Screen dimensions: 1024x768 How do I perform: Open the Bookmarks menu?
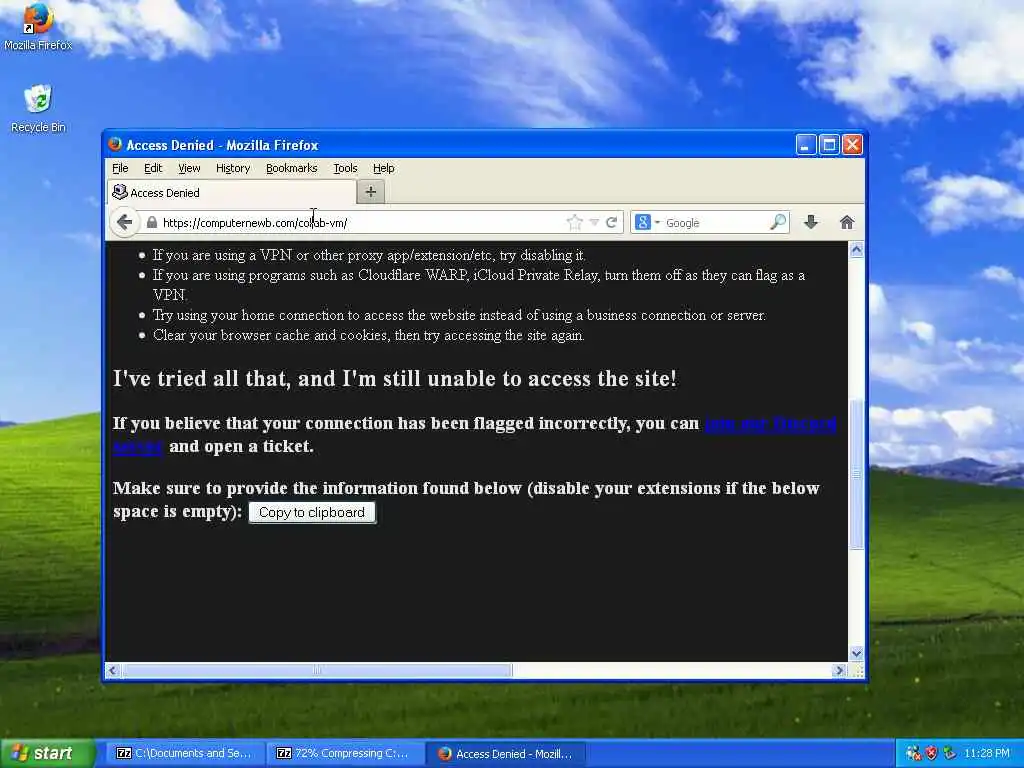[x=291, y=168]
